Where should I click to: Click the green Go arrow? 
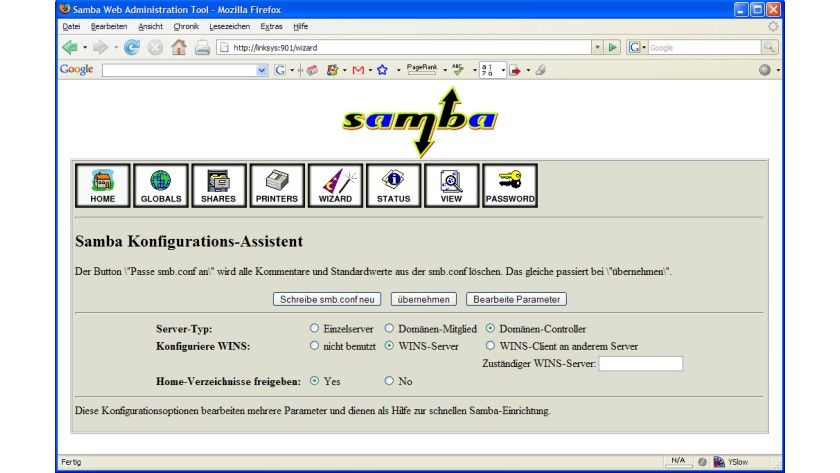point(612,48)
